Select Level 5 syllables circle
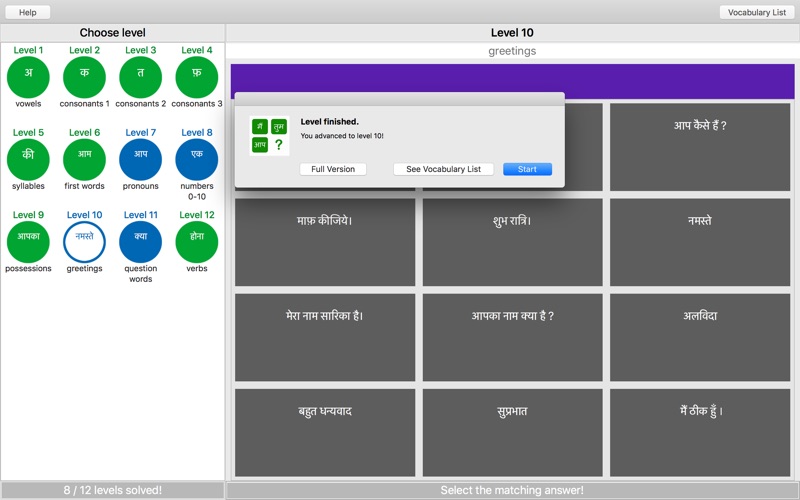Screen dimensions: 800x500 click(x=28, y=160)
